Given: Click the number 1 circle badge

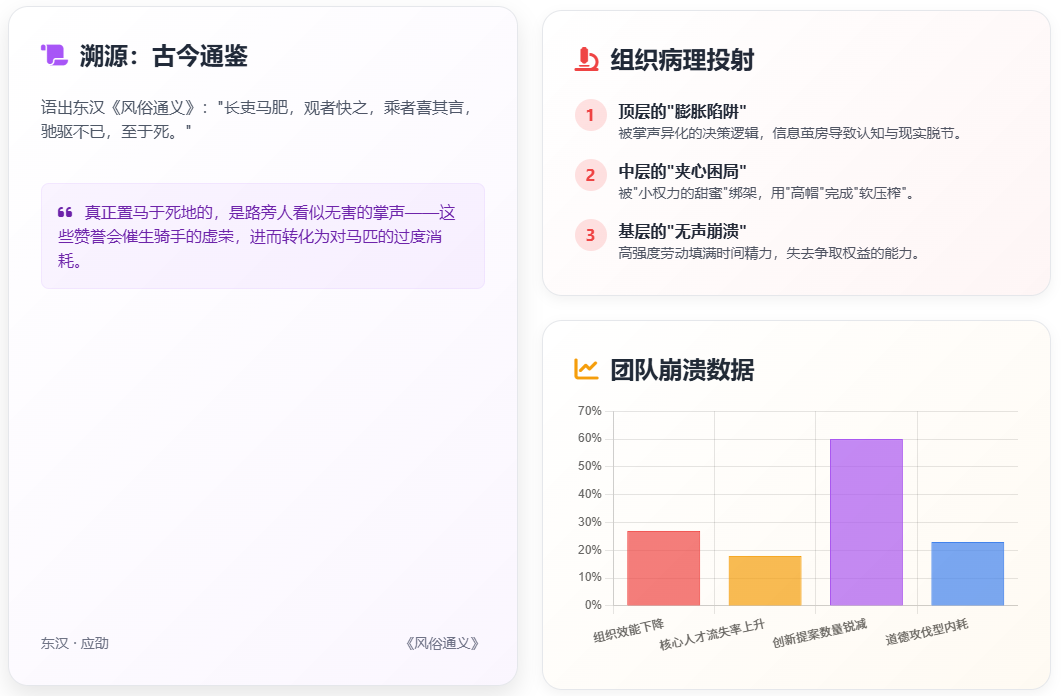Looking at the screenshot, I should click(590, 115).
